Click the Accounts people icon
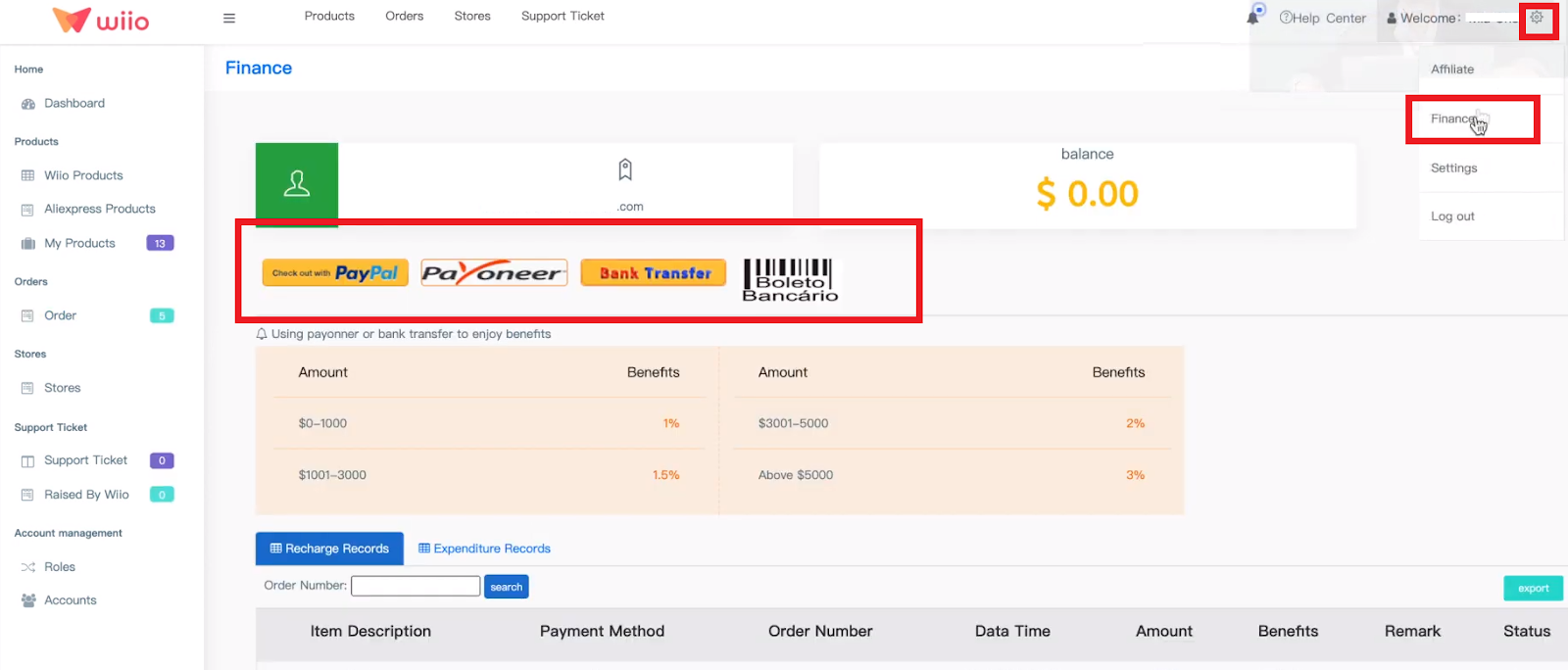This screenshot has width=1568, height=670. pyautogui.click(x=28, y=601)
